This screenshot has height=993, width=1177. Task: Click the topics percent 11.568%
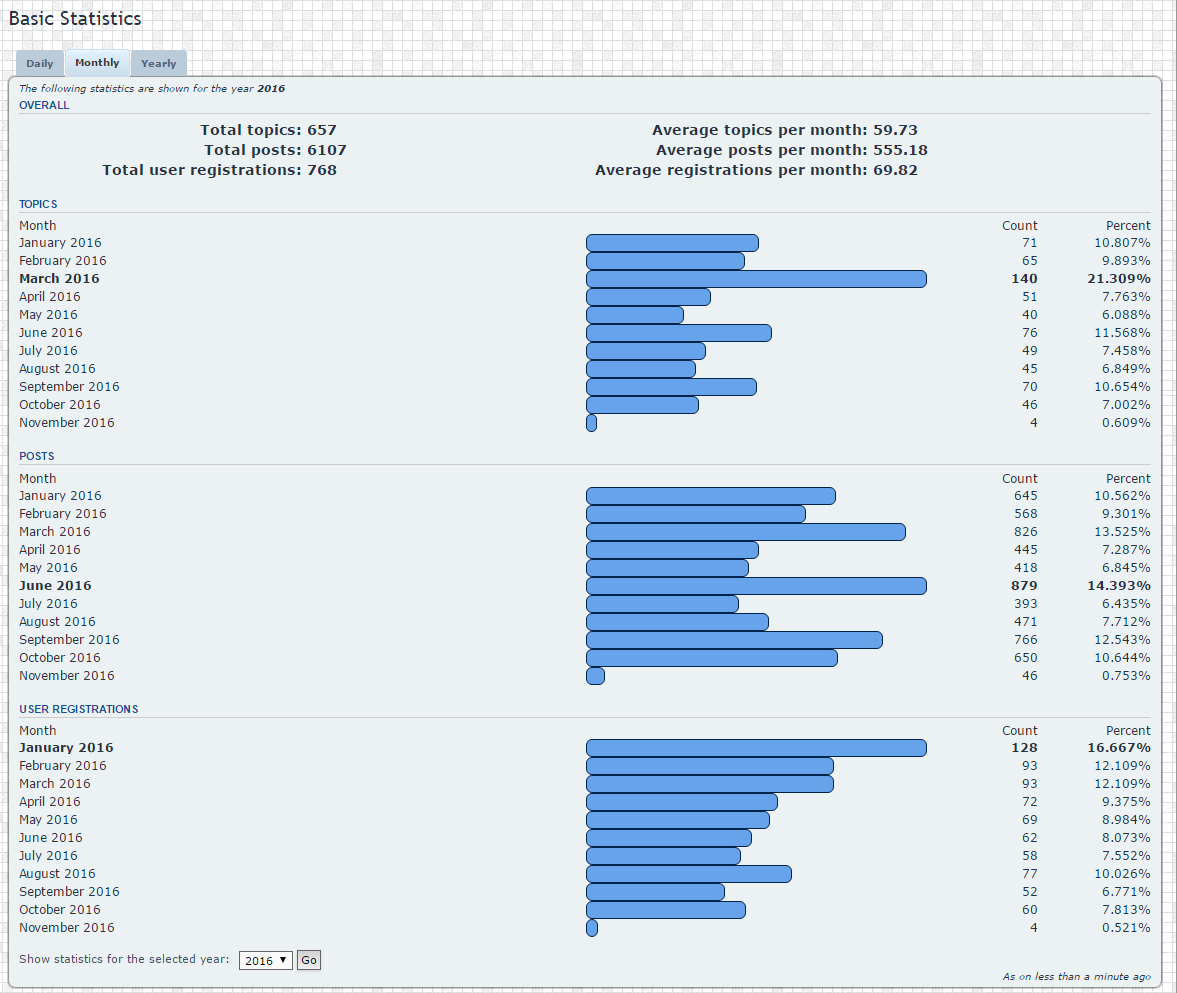[x=1121, y=333]
